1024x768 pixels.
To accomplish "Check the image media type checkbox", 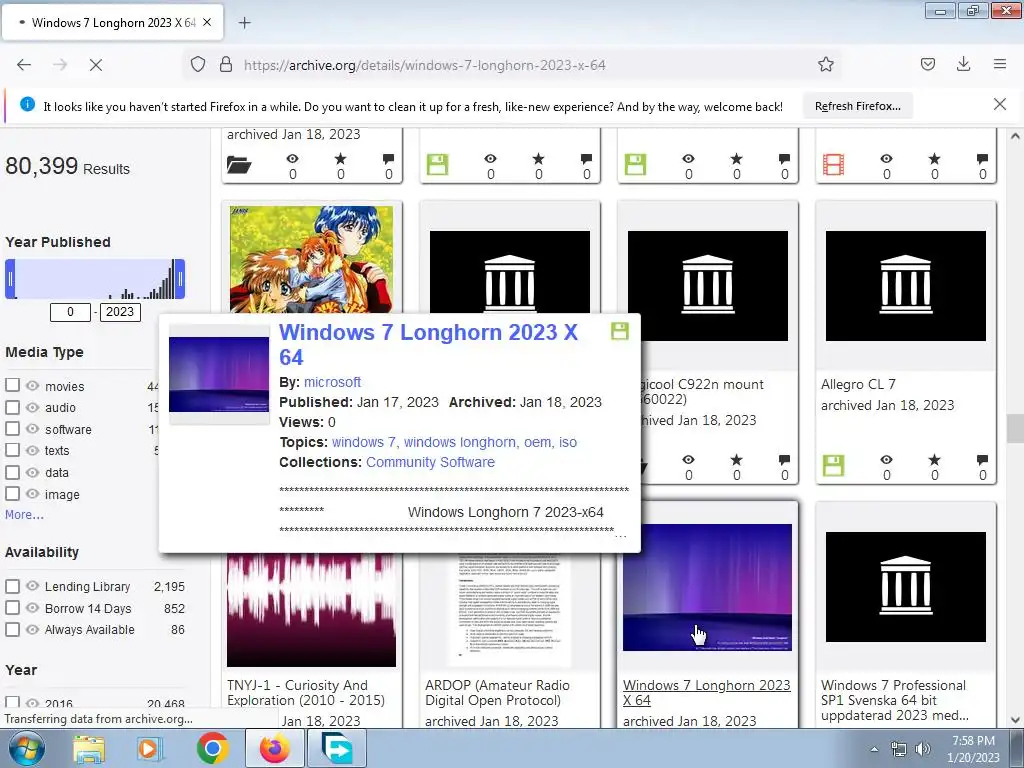I will click(x=12, y=494).
